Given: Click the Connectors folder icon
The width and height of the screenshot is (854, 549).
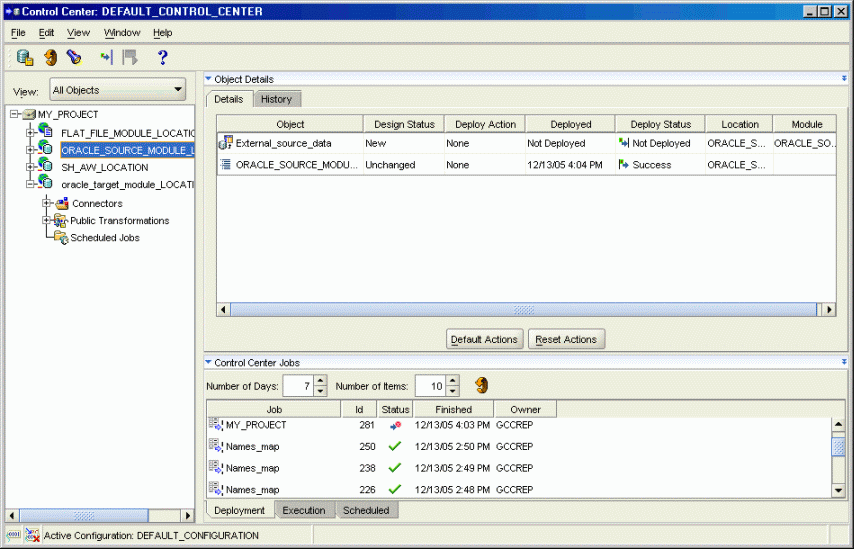Looking at the screenshot, I should 62,204.
